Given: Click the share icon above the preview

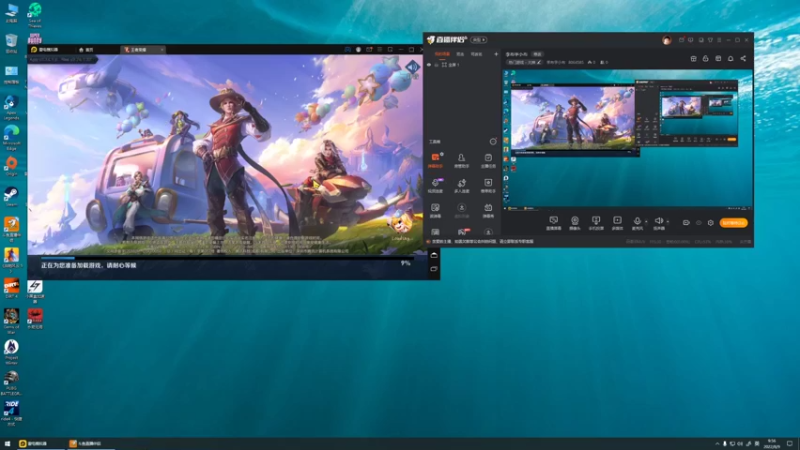Looking at the screenshot, I should pyautogui.click(x=743, y=59).
